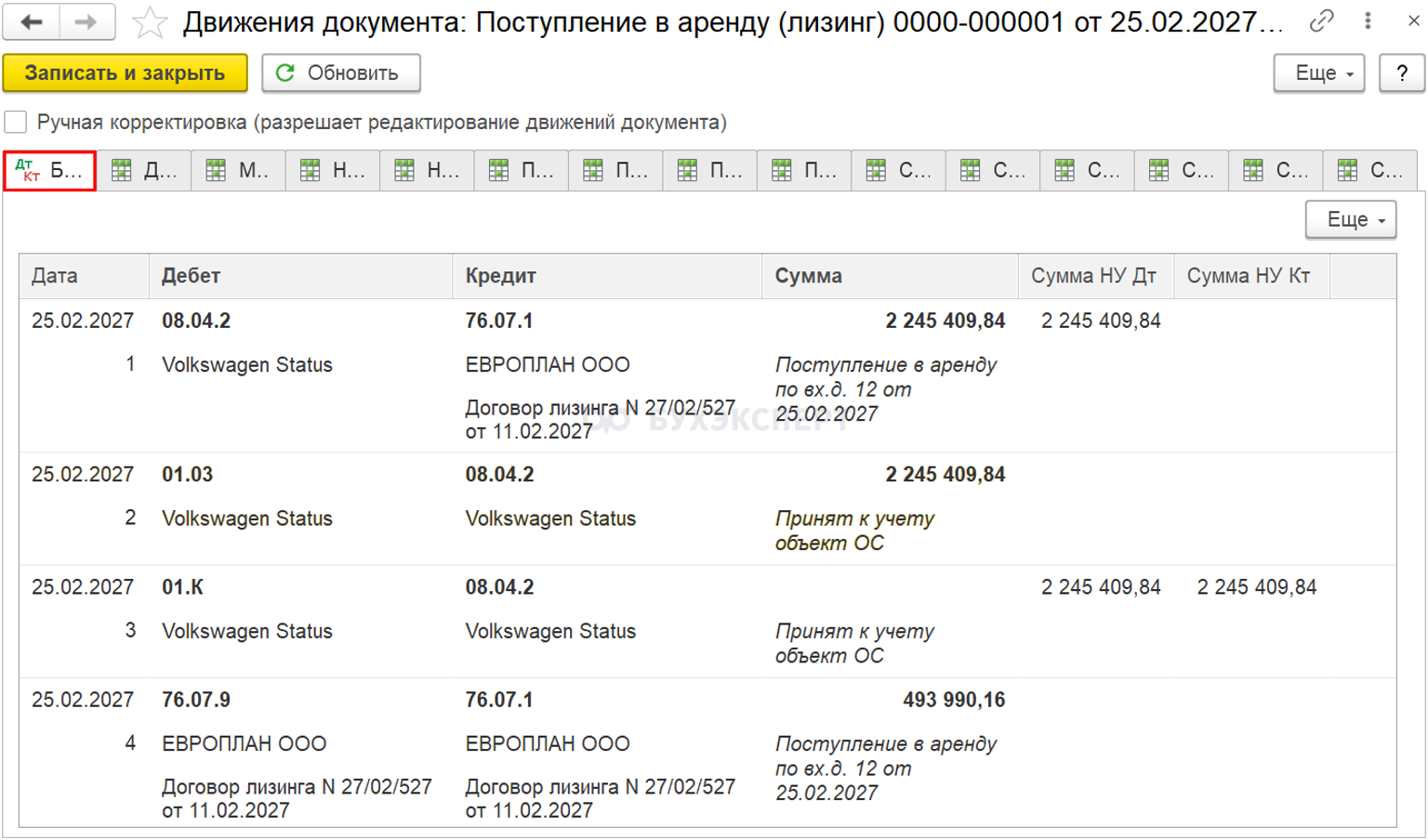Viewport: 1428px width, 840px height.
Task: Open the fifth С... register tab
Action: (x=1276, y=170)
